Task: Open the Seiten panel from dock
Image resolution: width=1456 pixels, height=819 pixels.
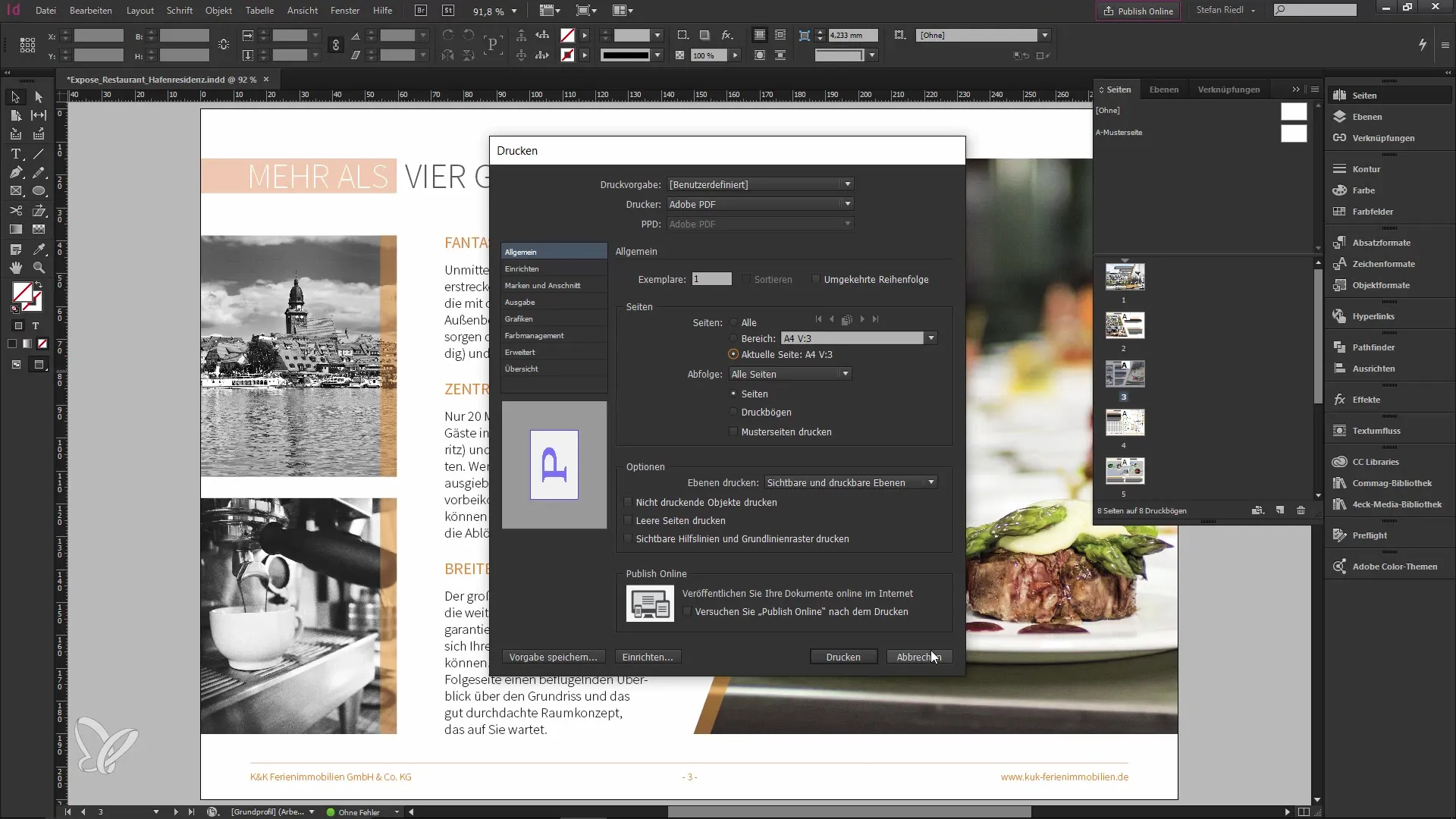Action: pos(1389,96)
